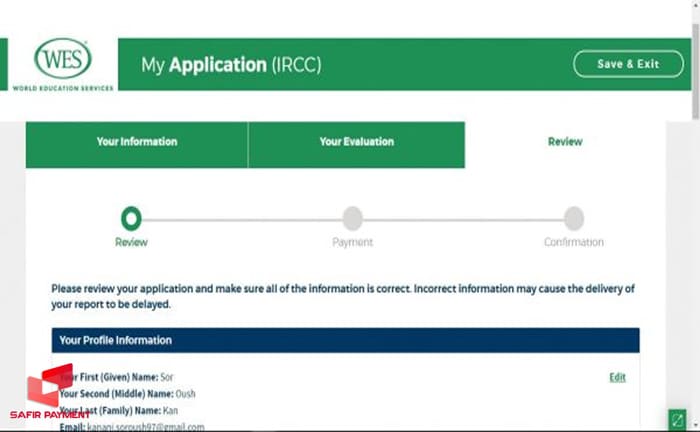The width and height of the screenshot is (700, 432).
Task: Select the Confirmation step circle
Action: tap(573, 218)
